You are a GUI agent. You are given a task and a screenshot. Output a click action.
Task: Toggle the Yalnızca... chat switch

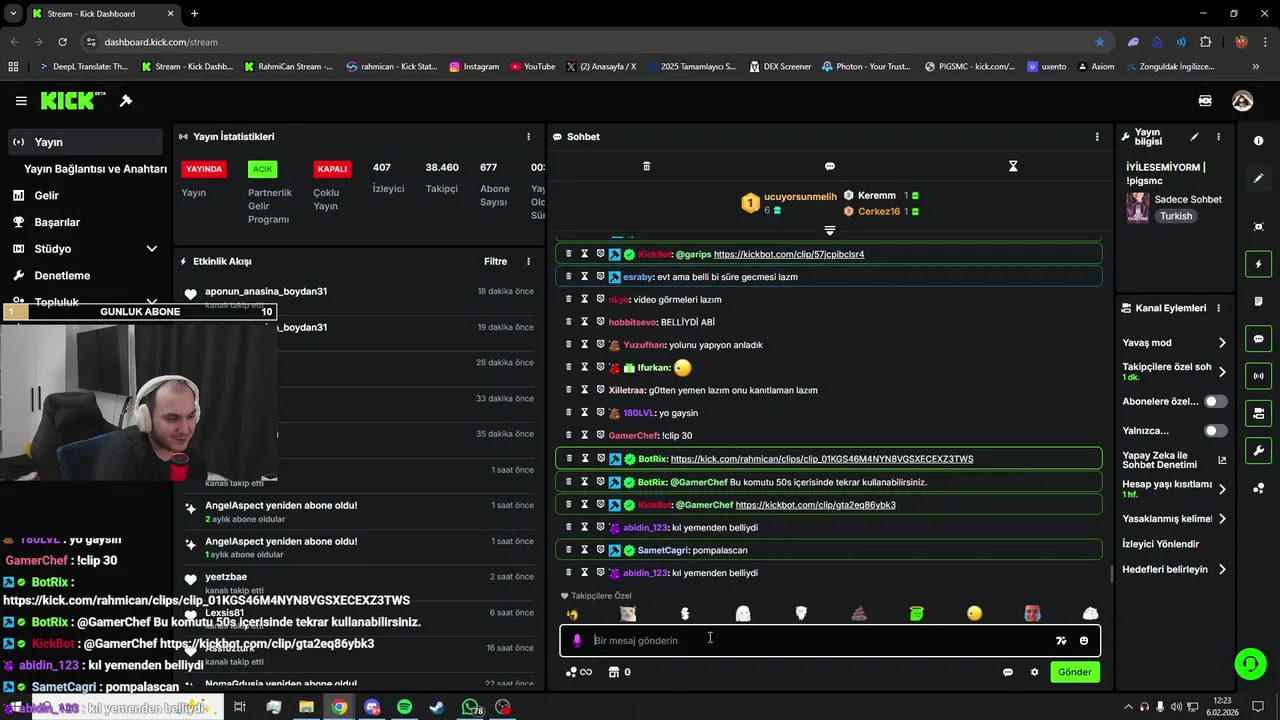pyautogui.click(x=1215, y=431)
